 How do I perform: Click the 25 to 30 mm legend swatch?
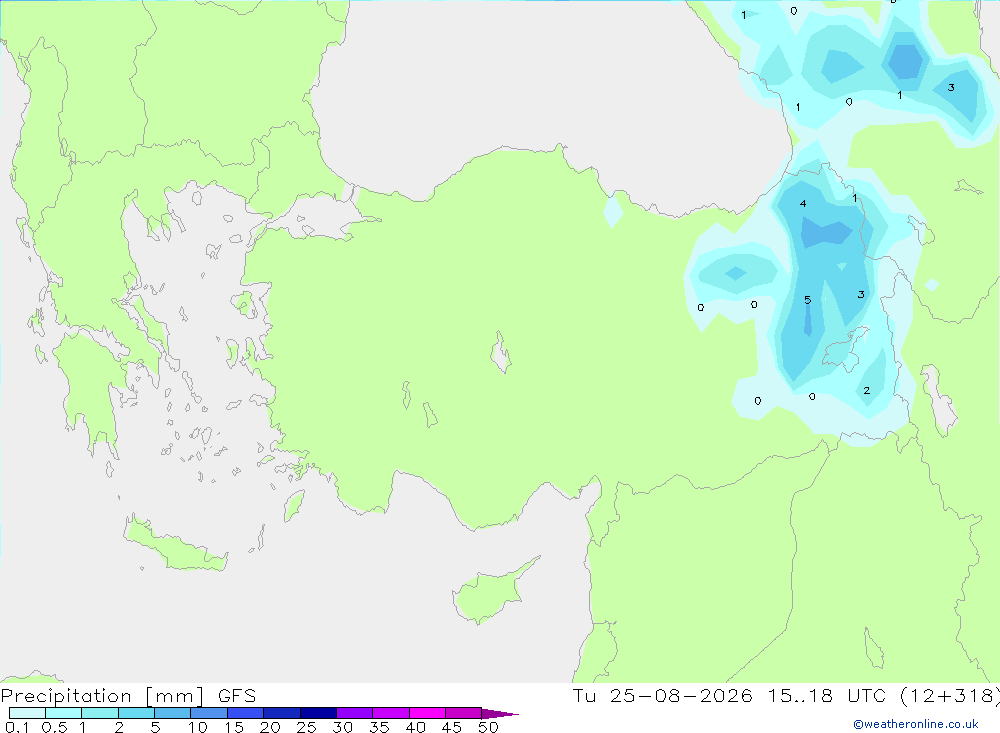(318, 713)
